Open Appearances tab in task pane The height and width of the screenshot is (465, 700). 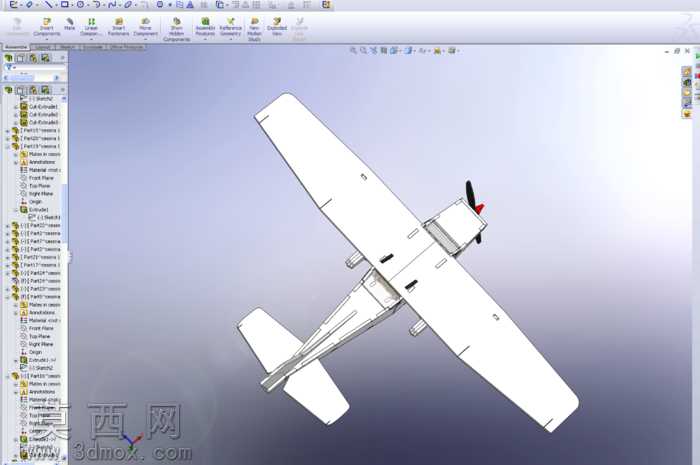point(687,114)
